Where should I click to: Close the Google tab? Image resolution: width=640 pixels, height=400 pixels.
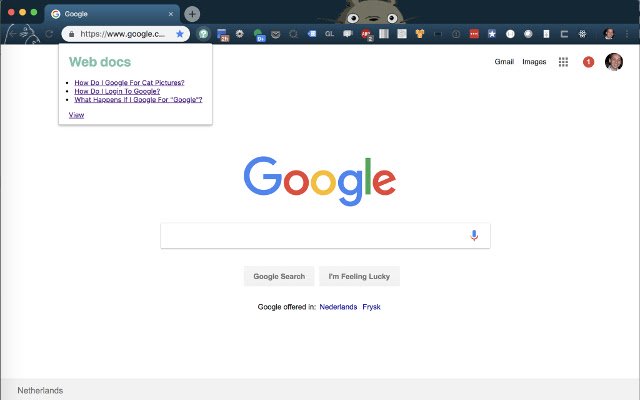click(171, 14)
